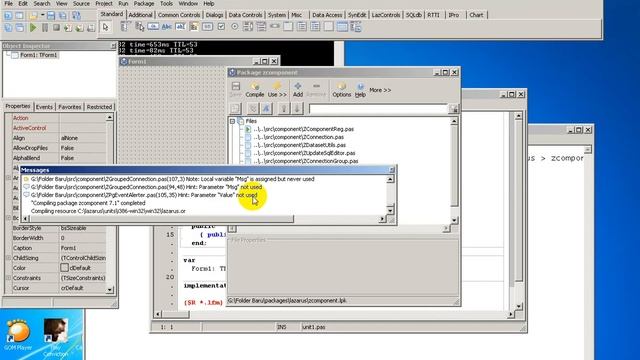This screenshot has width=640, height=360.
Task: Pick the TCheckBox component icon
Action: [221, 27]
